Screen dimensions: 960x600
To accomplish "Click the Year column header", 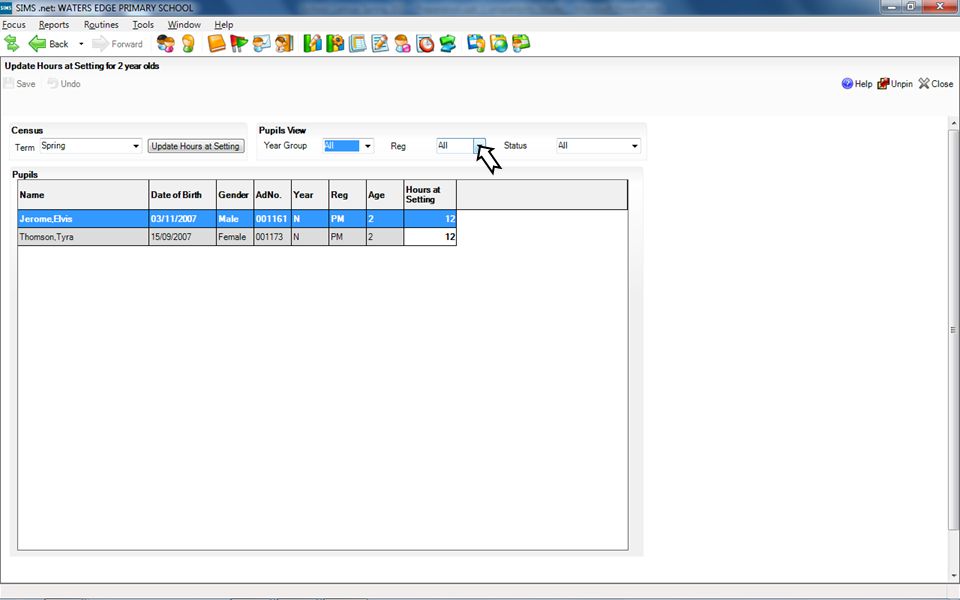I will [x=310, y=195].
